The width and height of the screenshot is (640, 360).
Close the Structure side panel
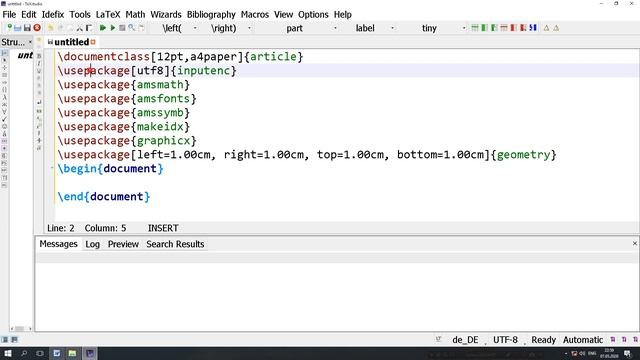point(30,42)
